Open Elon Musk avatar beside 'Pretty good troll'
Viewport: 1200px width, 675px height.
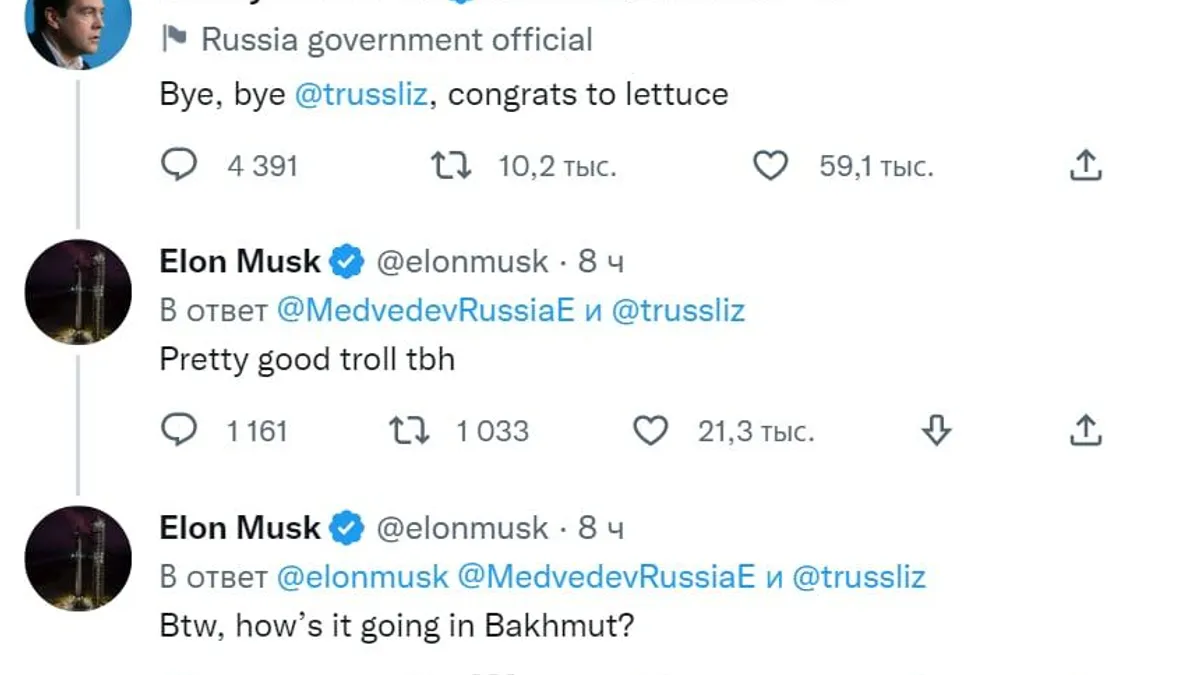click(x=78, y=292)
